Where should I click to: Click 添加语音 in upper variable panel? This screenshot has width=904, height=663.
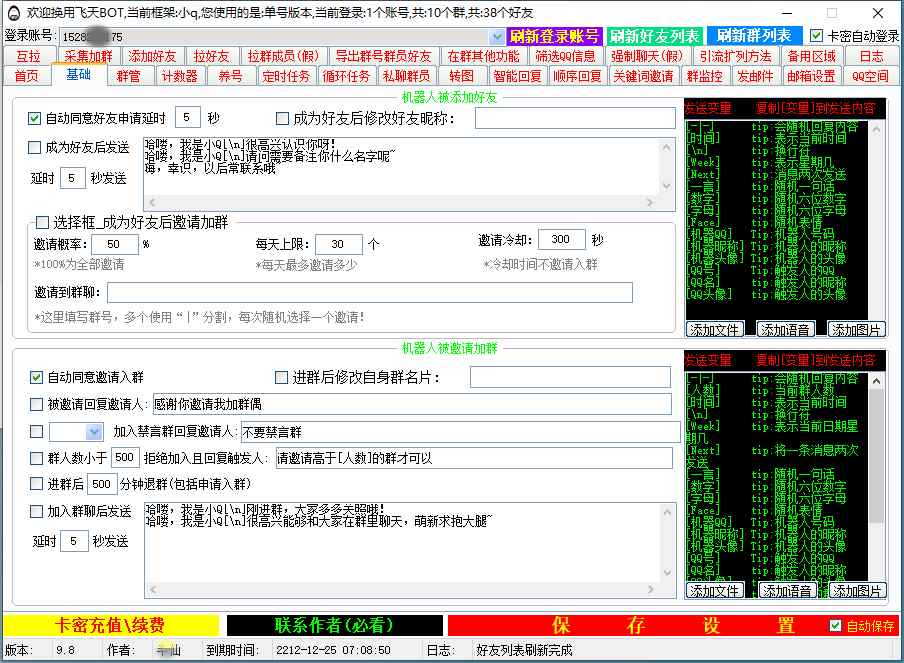pyautogui.click(x=785, y=330)
